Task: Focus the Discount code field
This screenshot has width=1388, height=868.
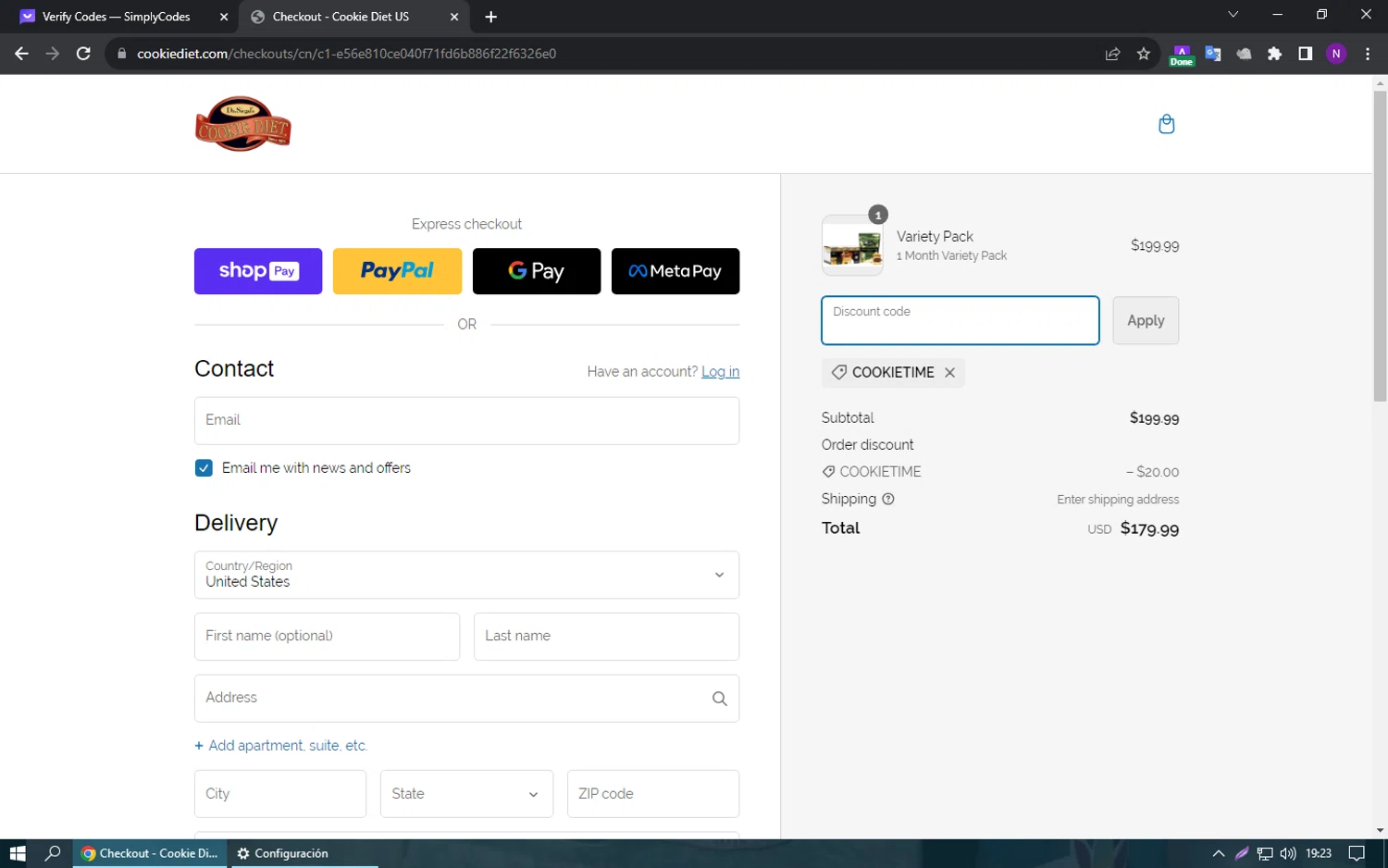Action: click(x=960, y=320)
